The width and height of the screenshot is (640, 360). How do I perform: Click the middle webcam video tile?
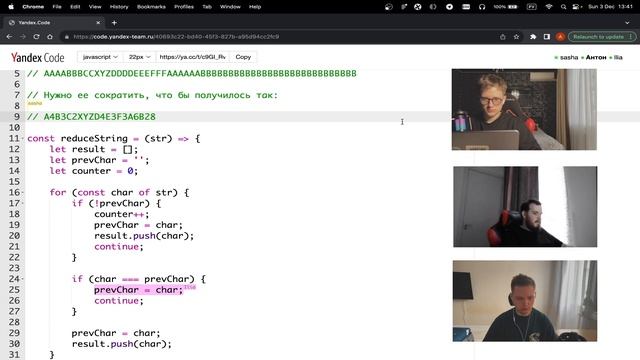click(525, 207)
